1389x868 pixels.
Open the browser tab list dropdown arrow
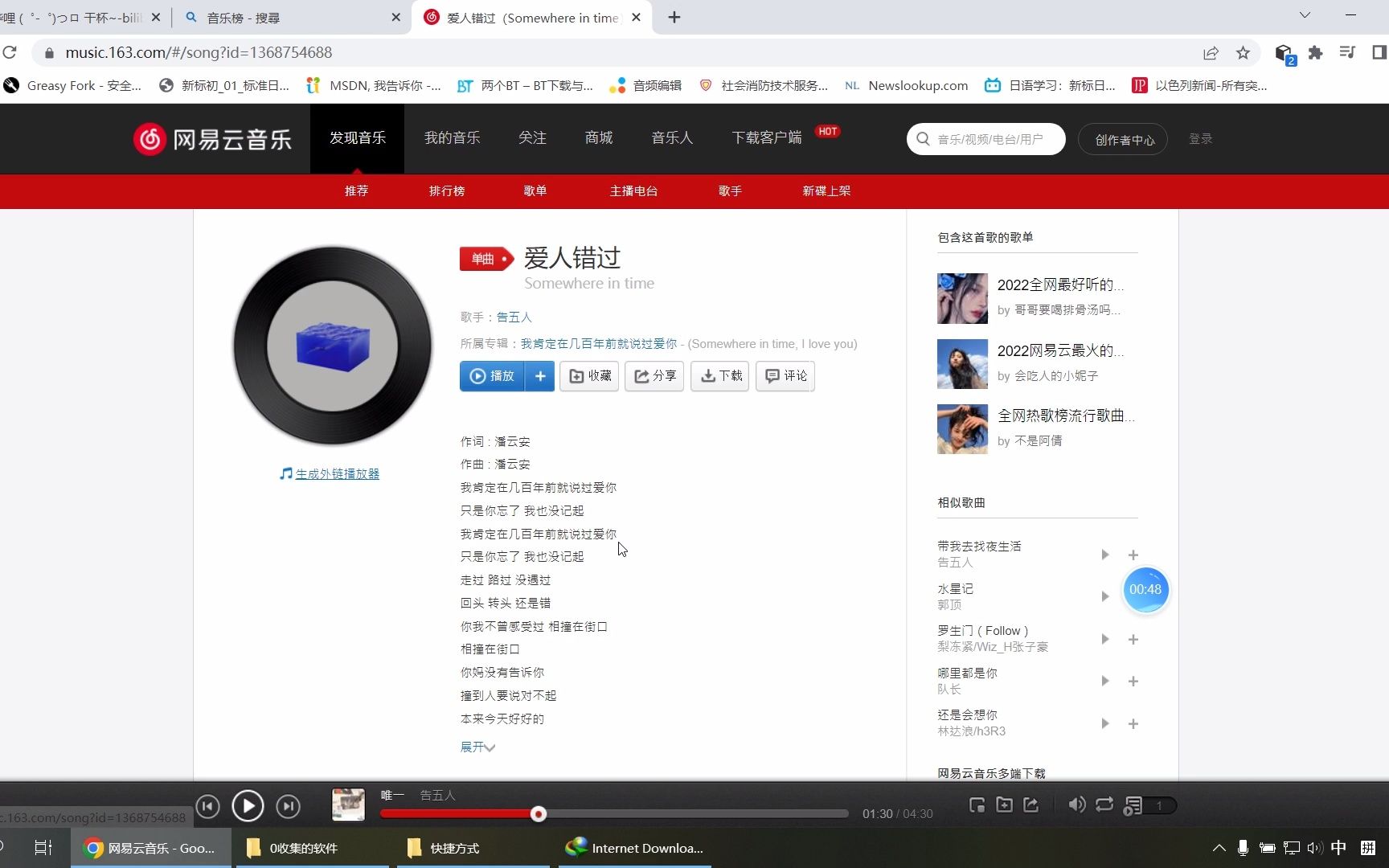click(1304, 15)
